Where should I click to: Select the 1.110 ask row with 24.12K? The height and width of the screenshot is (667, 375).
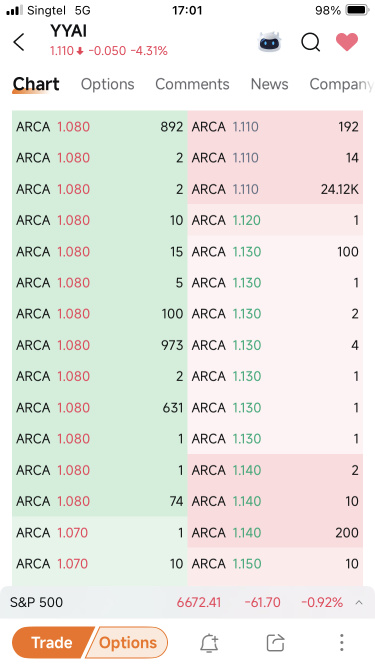pyautogui.click(x=275, y=189)
